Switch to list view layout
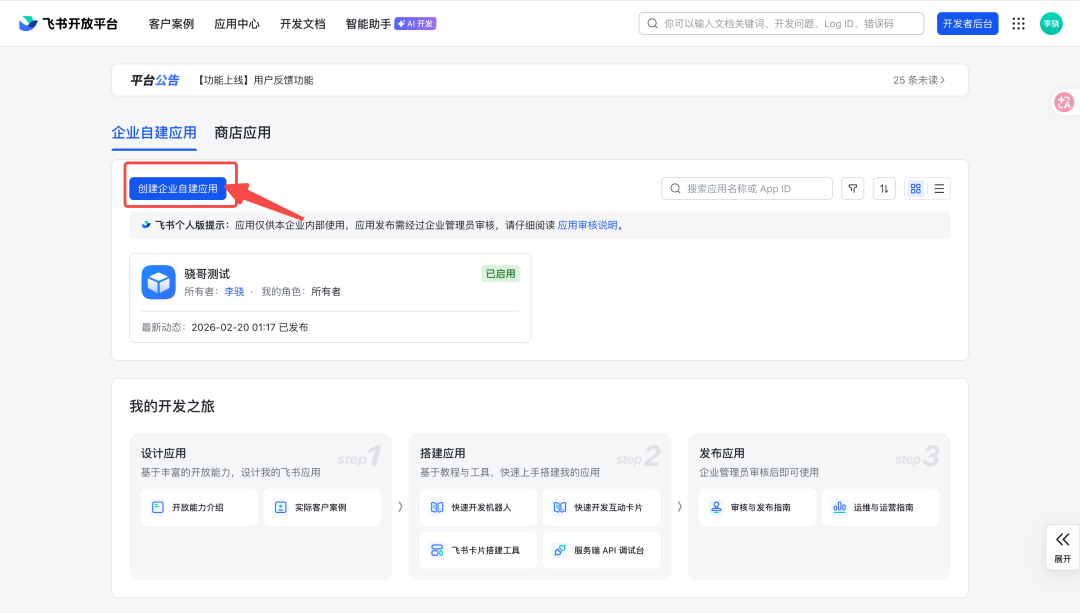1080x613 pixels. (x=939, y=188)
